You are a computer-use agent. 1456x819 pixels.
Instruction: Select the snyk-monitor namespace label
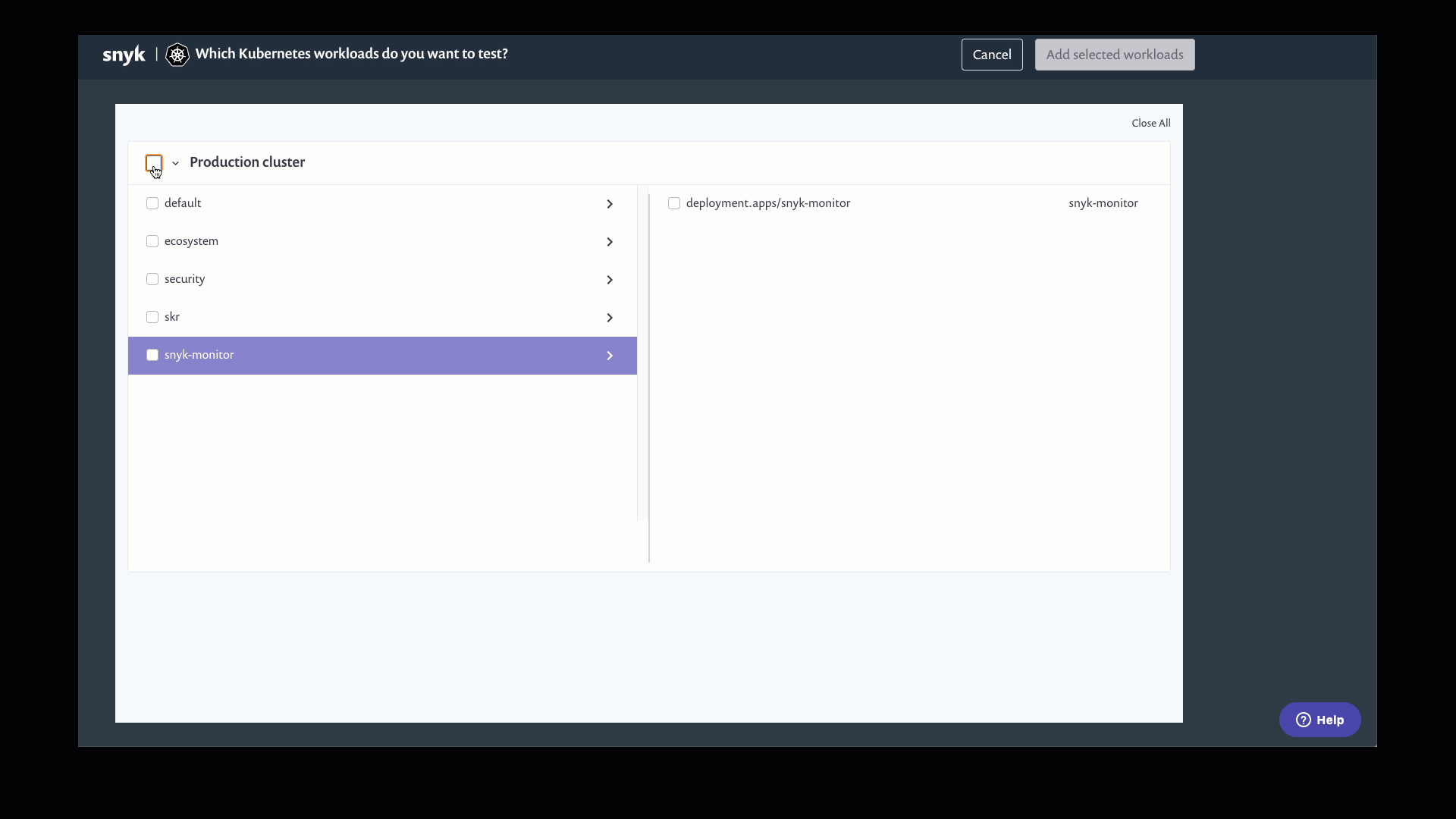click(x=199, y=355)
